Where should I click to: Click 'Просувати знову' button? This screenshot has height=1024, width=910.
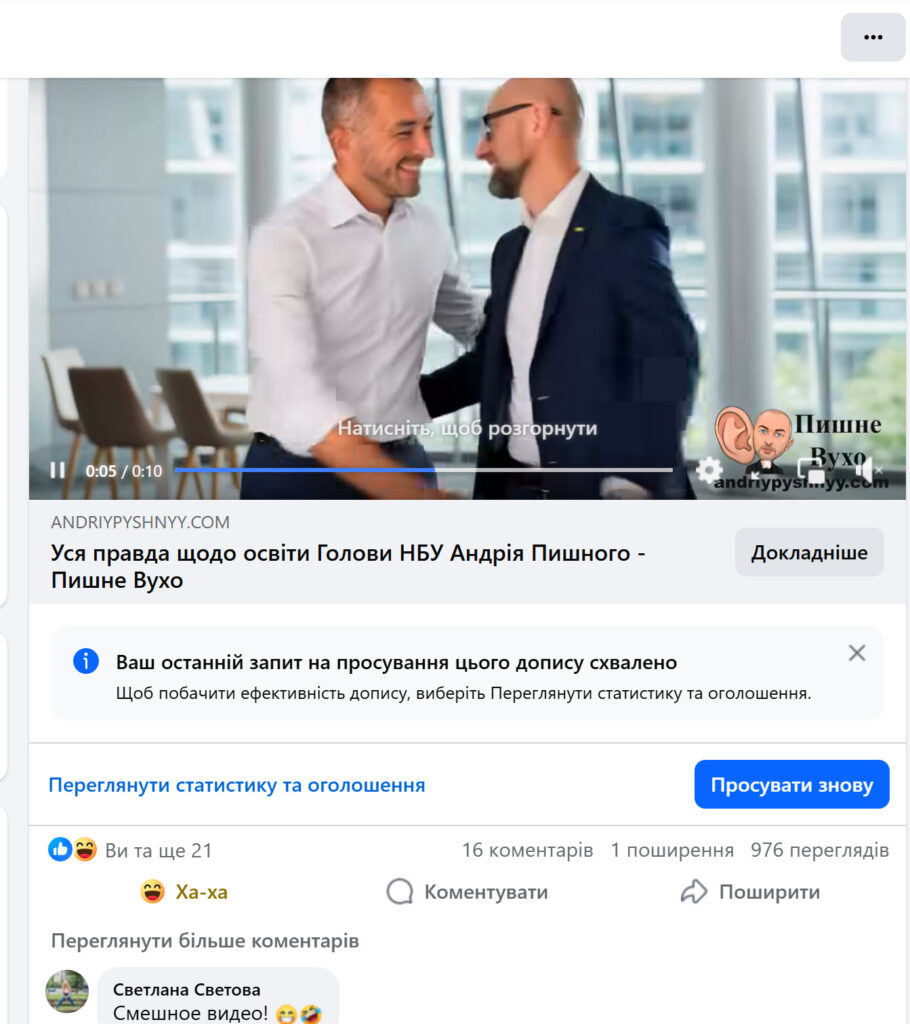pyautogui.click(x=792, y=784)
